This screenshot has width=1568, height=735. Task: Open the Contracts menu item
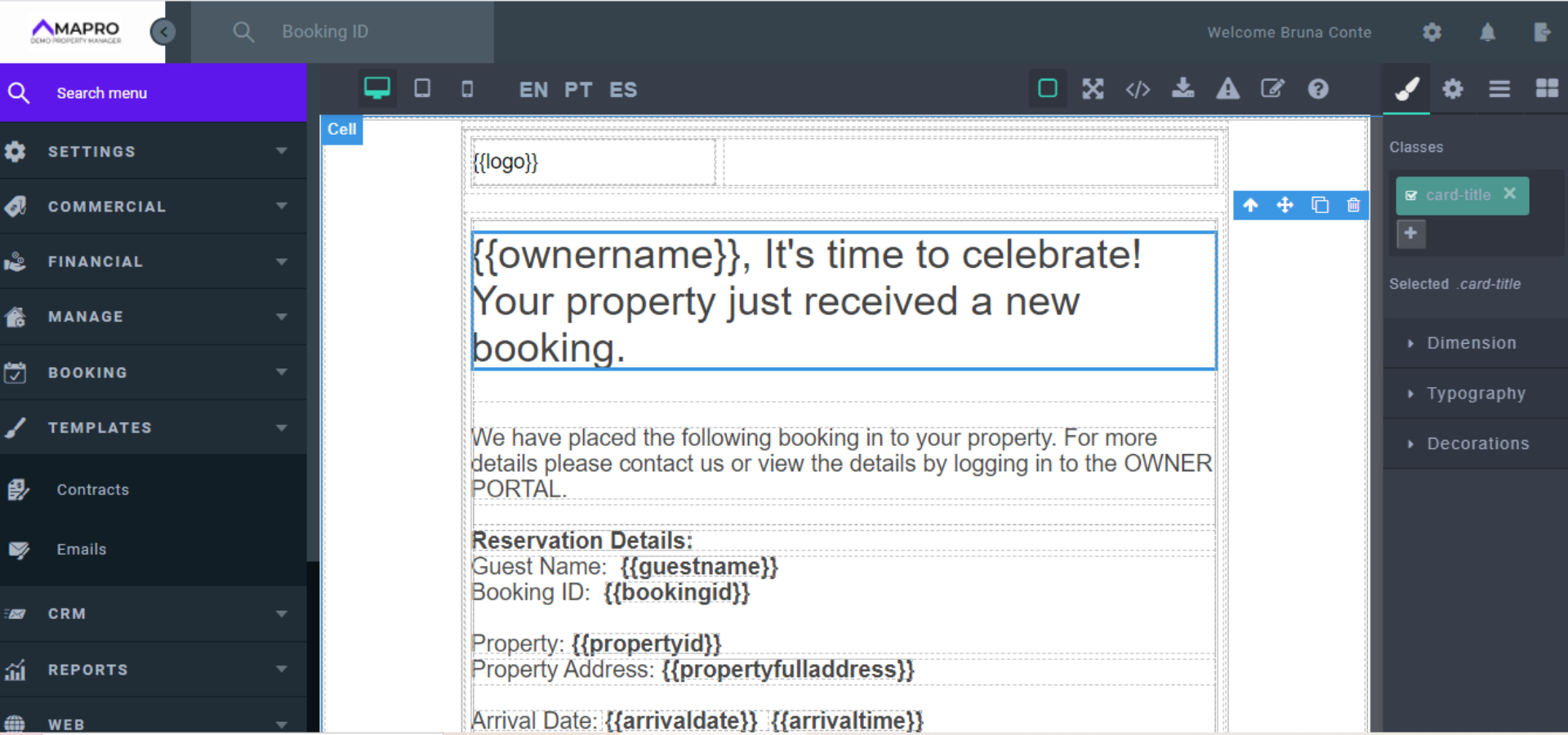coord(92,490)
